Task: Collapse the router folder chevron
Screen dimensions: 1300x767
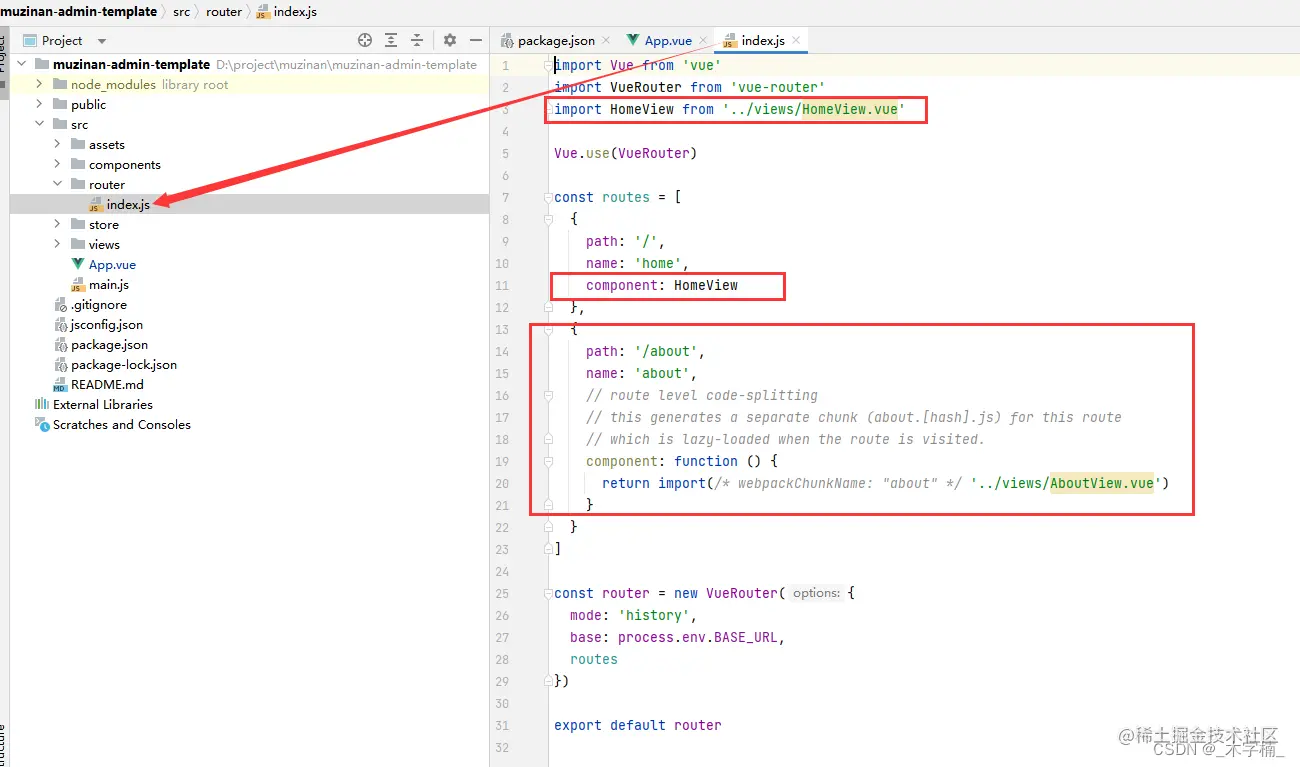Action: [x=57, y=184]
